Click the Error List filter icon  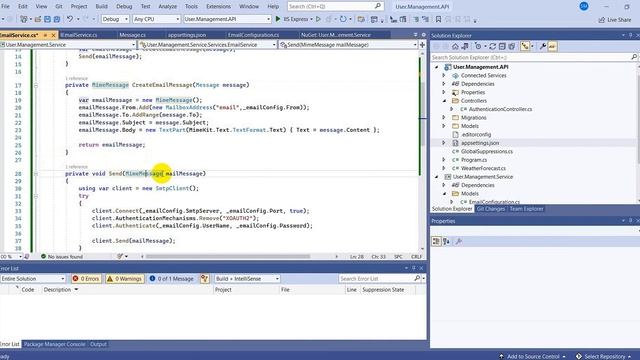click(204, 279)
